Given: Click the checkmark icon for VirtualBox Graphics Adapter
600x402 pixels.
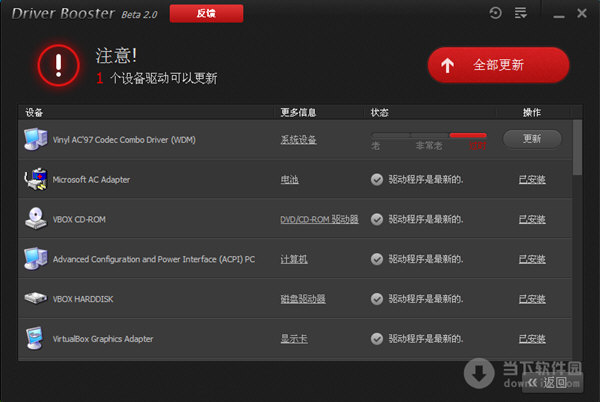Looking at the screenshot, I should tap(377, 339).
